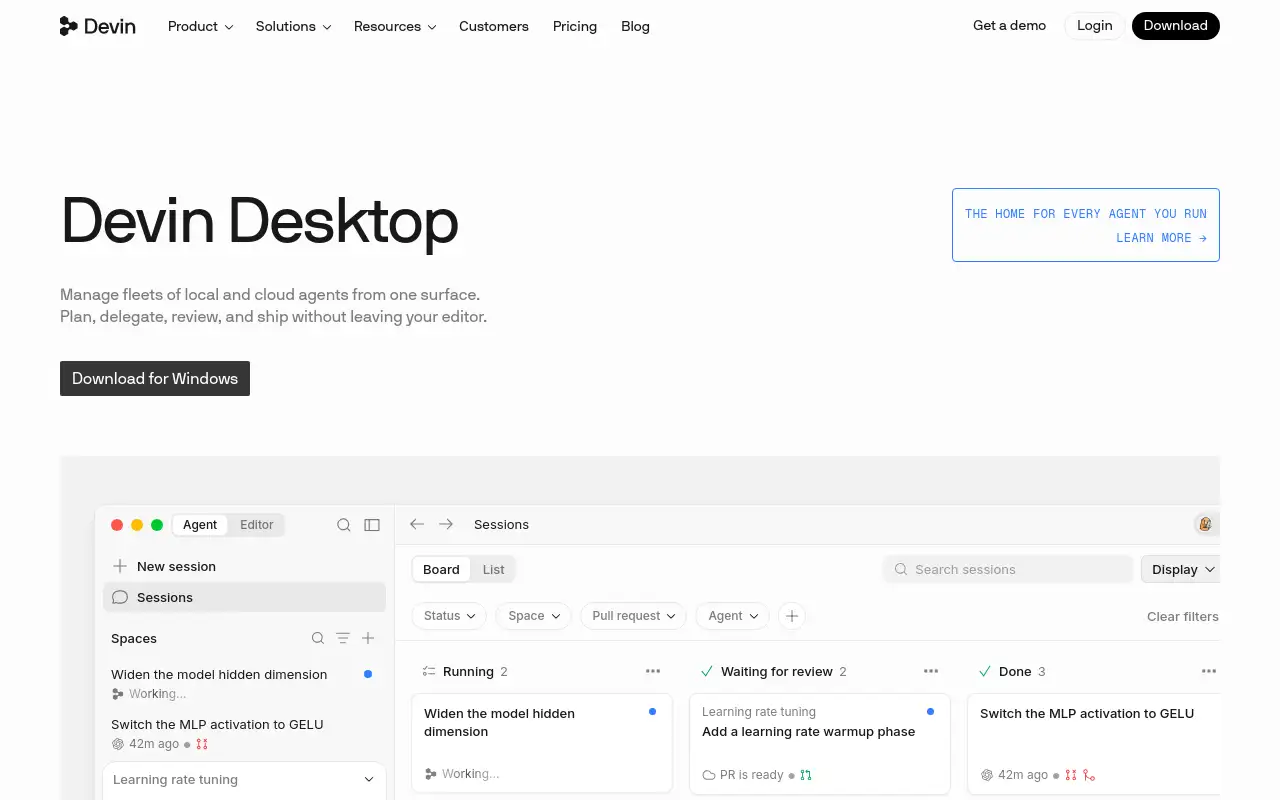The height and width of the screenshot is (800, 1280).
Task: Select the List view
Action: 494,569
